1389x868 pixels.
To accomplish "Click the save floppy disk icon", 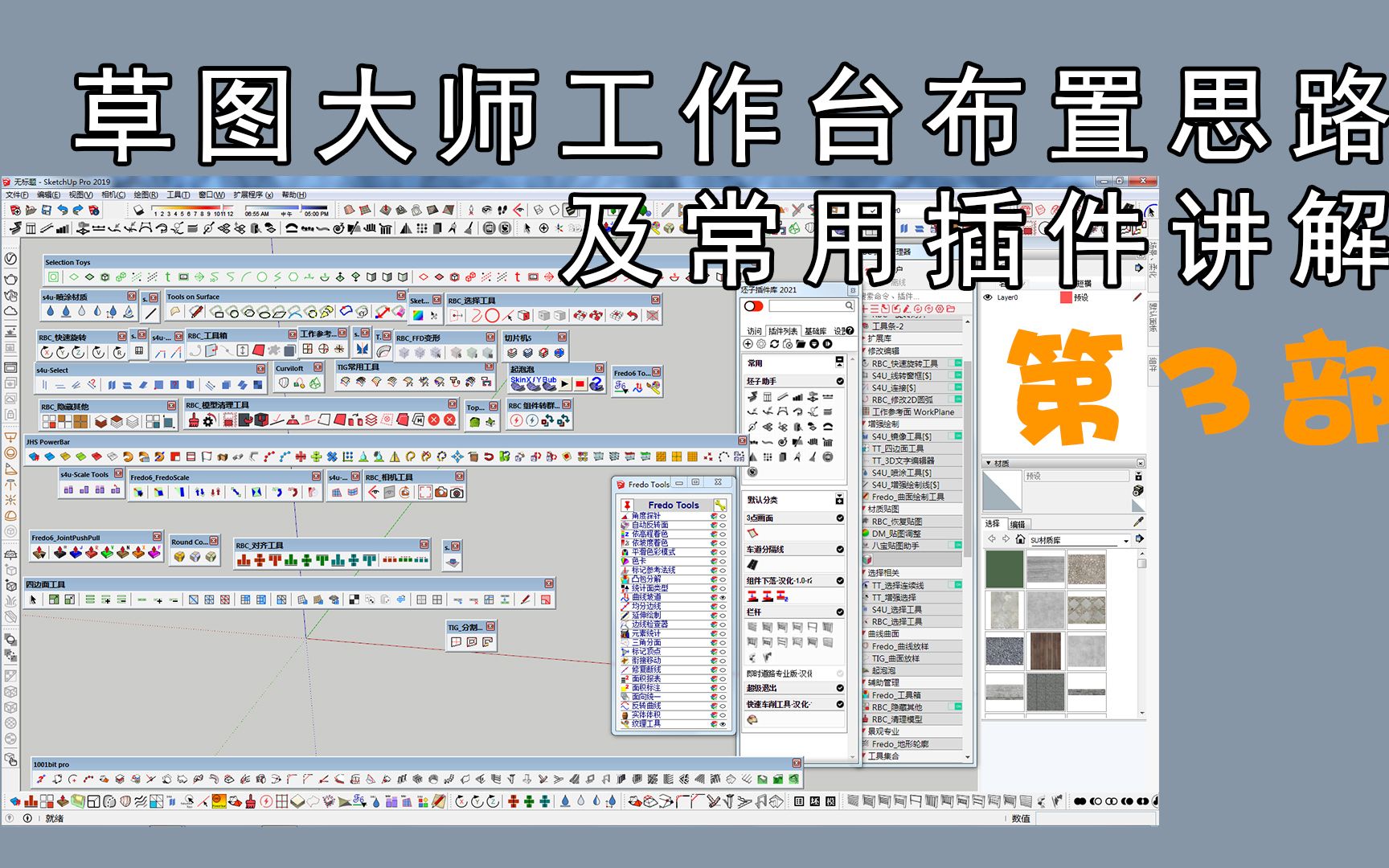I will (47, 211).
